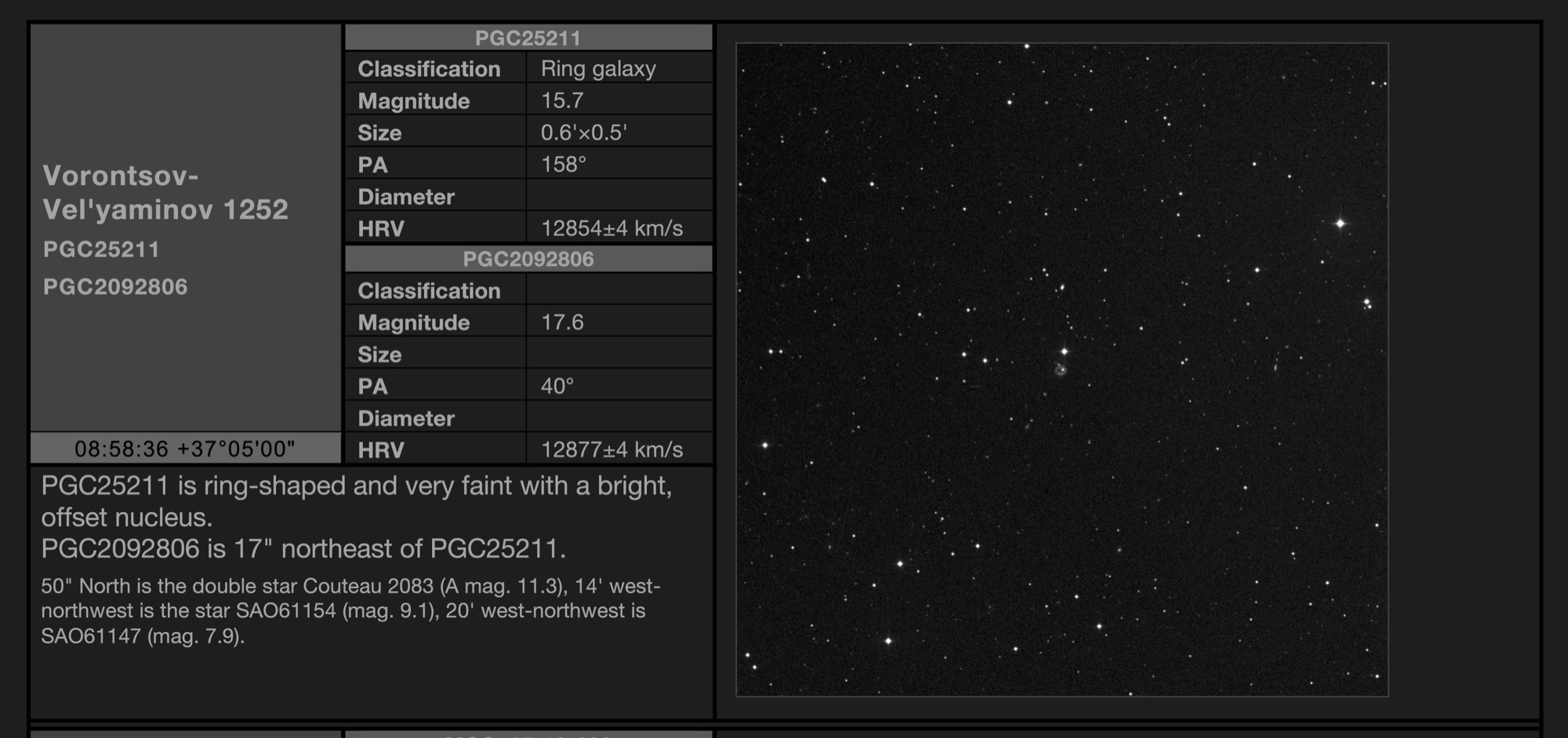This screenshot has height=738, width=1568.
Task: Click the HRV value 12877±4 km/s
Action: [x=612, y=449]
